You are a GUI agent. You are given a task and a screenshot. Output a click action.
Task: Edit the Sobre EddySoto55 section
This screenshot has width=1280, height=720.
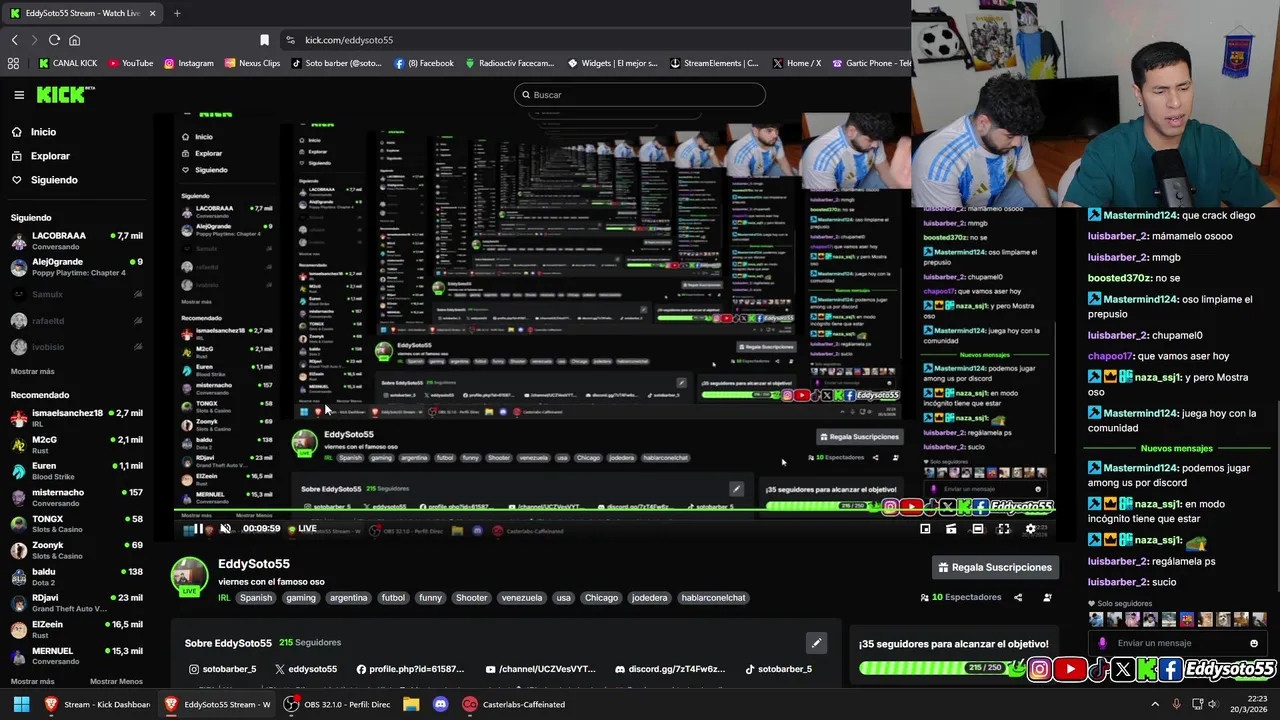pyautogui.click(x=816, y=643)
